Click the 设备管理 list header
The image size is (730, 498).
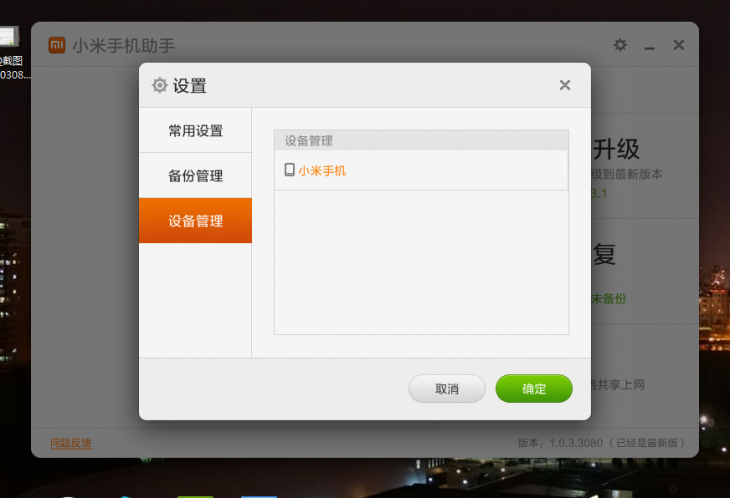click(x=421, y=141)
